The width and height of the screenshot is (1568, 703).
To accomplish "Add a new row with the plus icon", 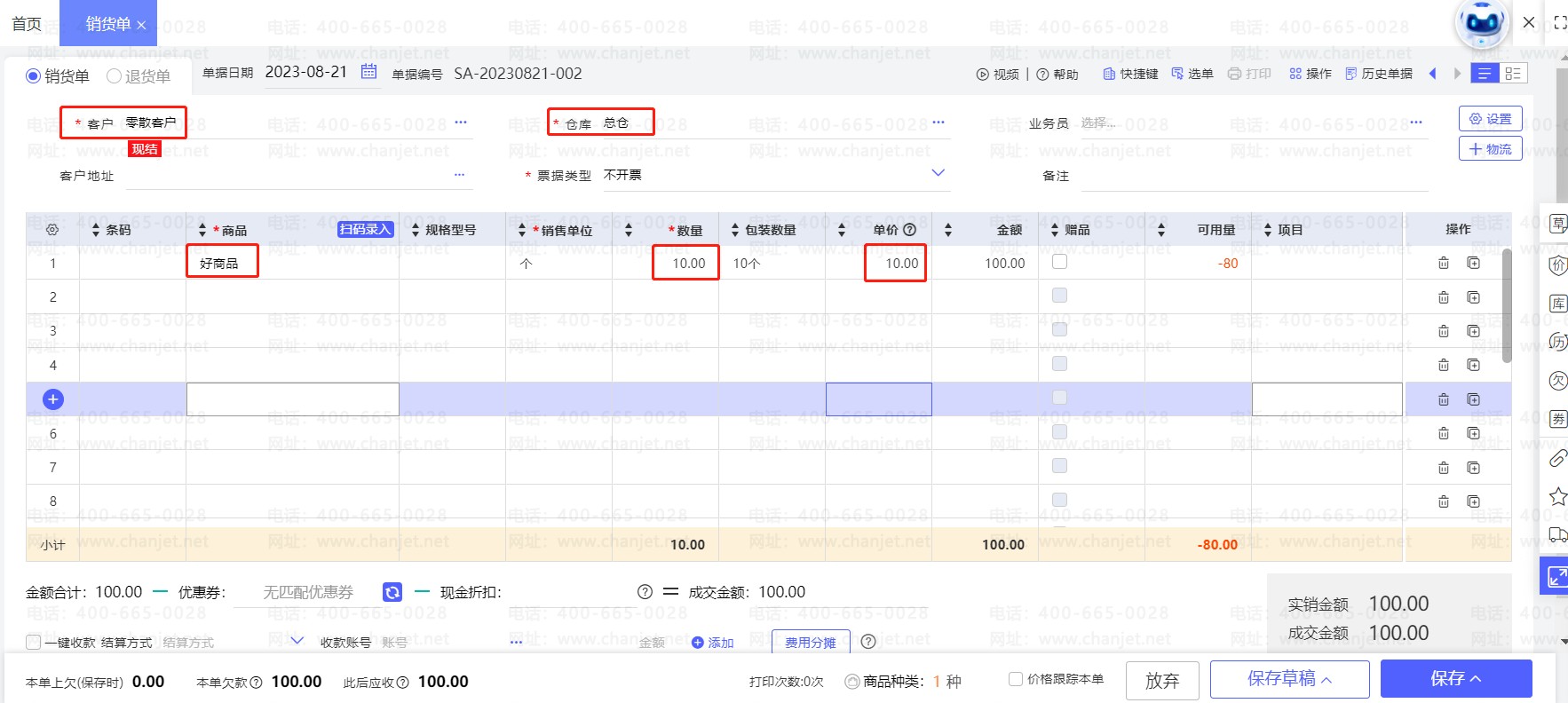I will click(53, 399).
